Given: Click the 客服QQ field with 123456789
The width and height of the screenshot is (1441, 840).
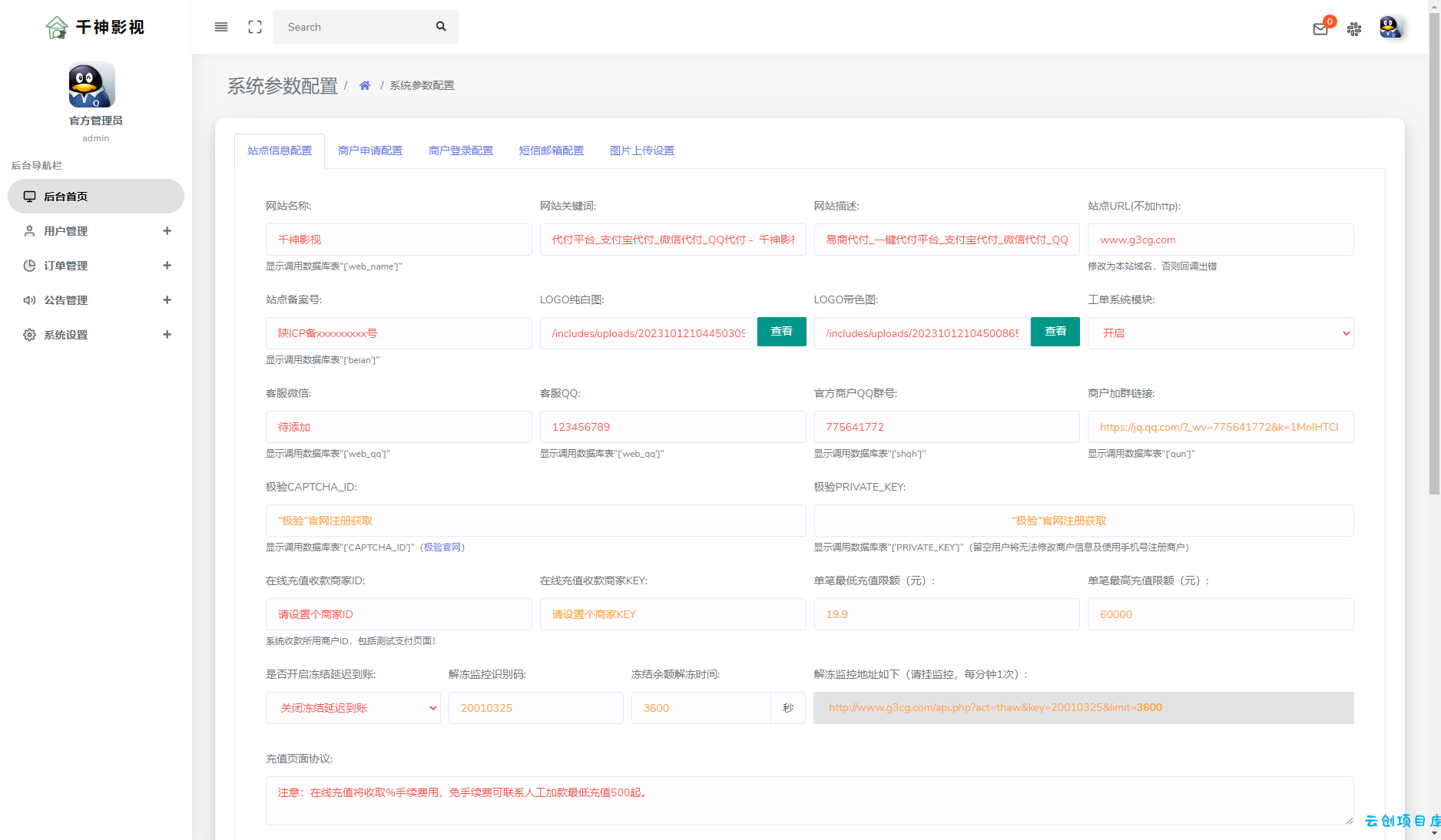Looking at the screenshot, I should [673, 427].
